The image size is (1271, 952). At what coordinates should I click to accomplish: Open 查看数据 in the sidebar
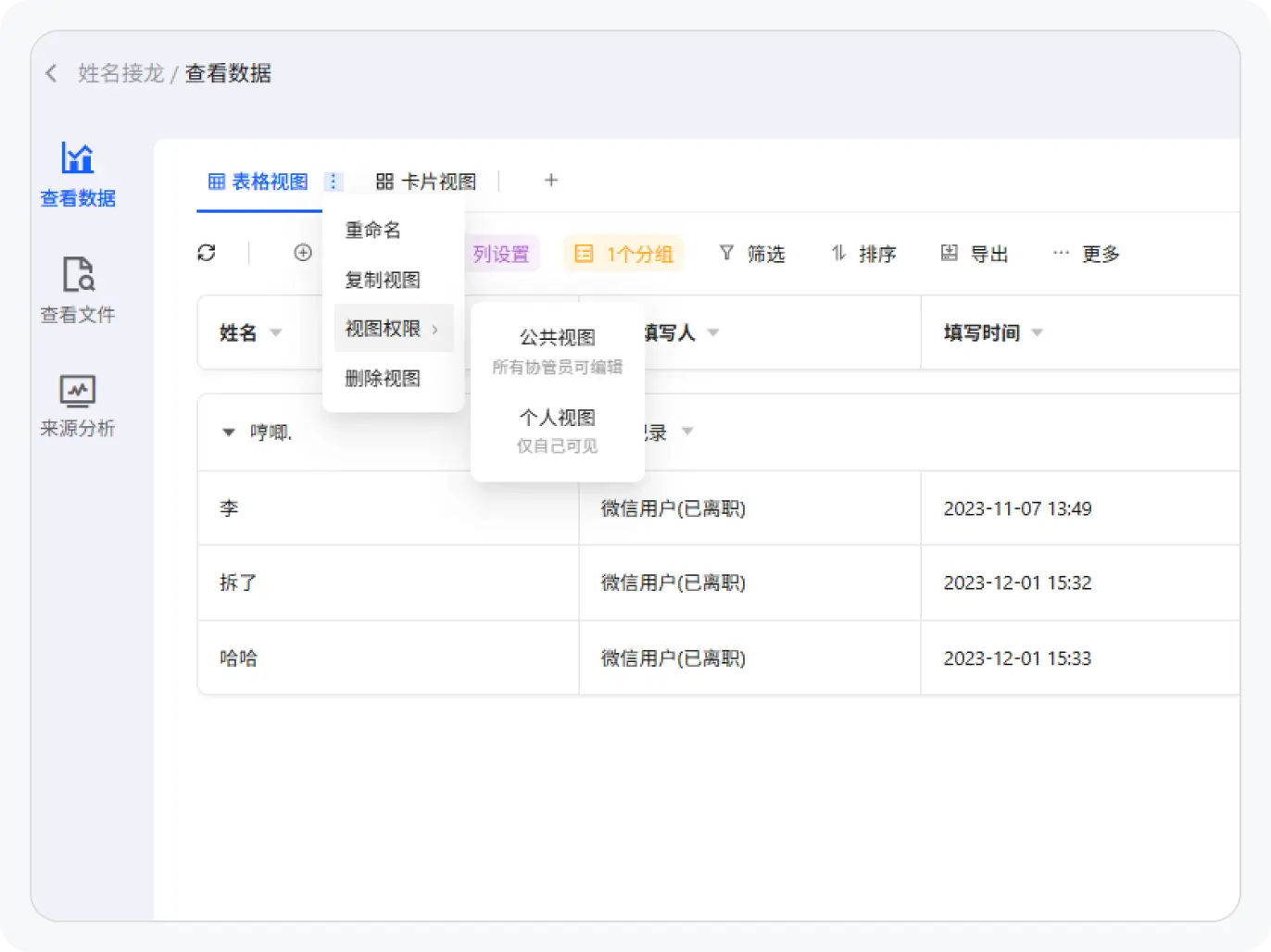(78, 174)
